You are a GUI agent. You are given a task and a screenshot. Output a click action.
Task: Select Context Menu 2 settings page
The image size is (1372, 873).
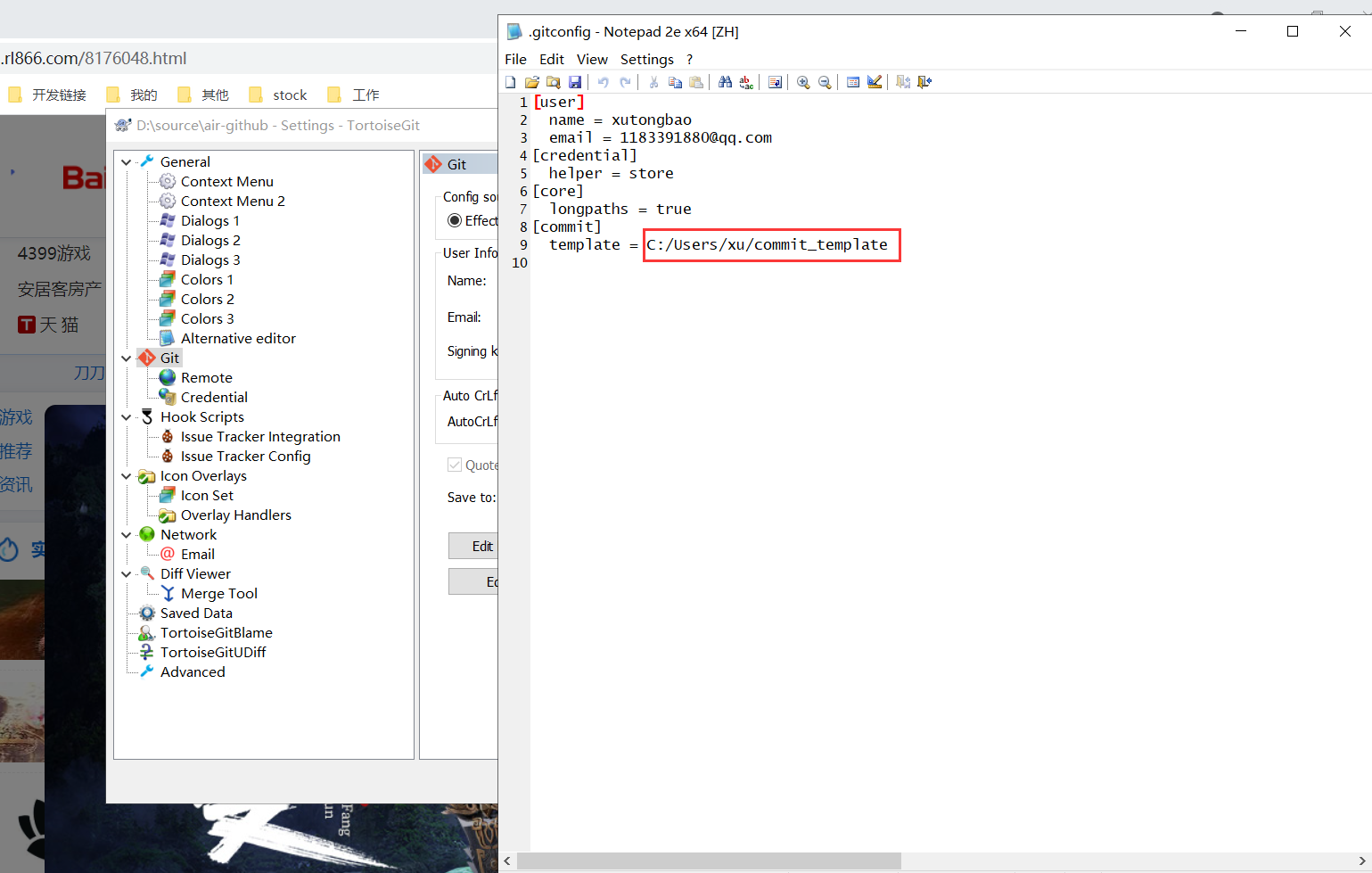coord(233,202)
